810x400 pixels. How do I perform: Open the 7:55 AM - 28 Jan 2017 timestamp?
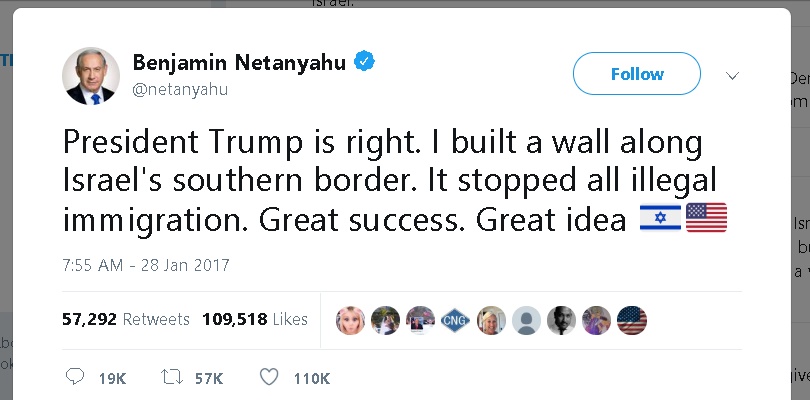tap(146, 266)
